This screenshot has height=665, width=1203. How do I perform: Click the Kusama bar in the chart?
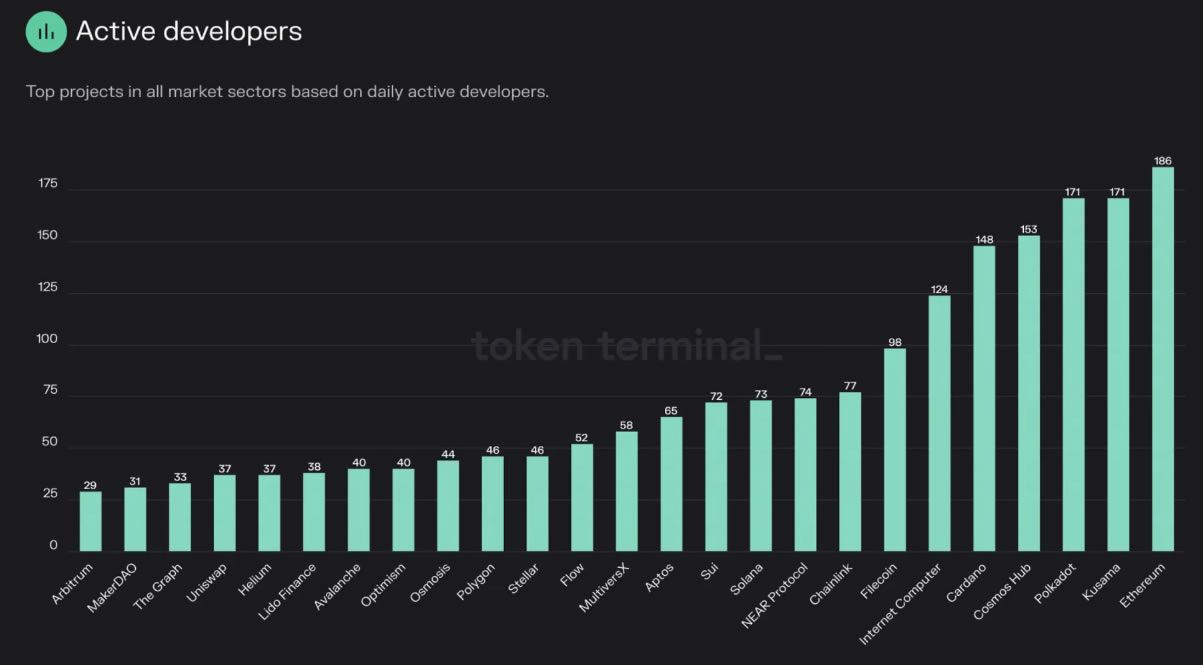click(1118, 375)
